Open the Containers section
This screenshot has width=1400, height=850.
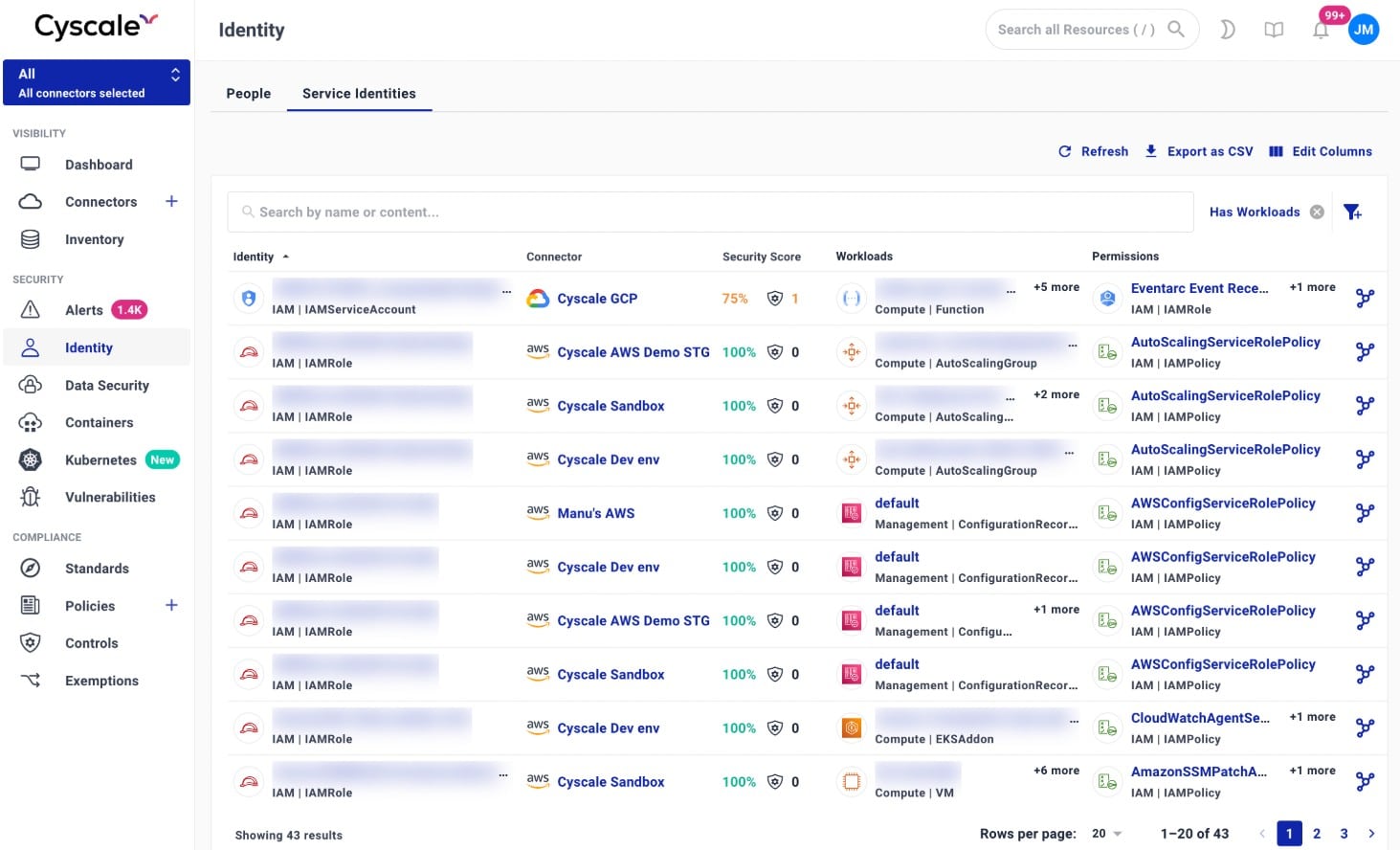99,422
